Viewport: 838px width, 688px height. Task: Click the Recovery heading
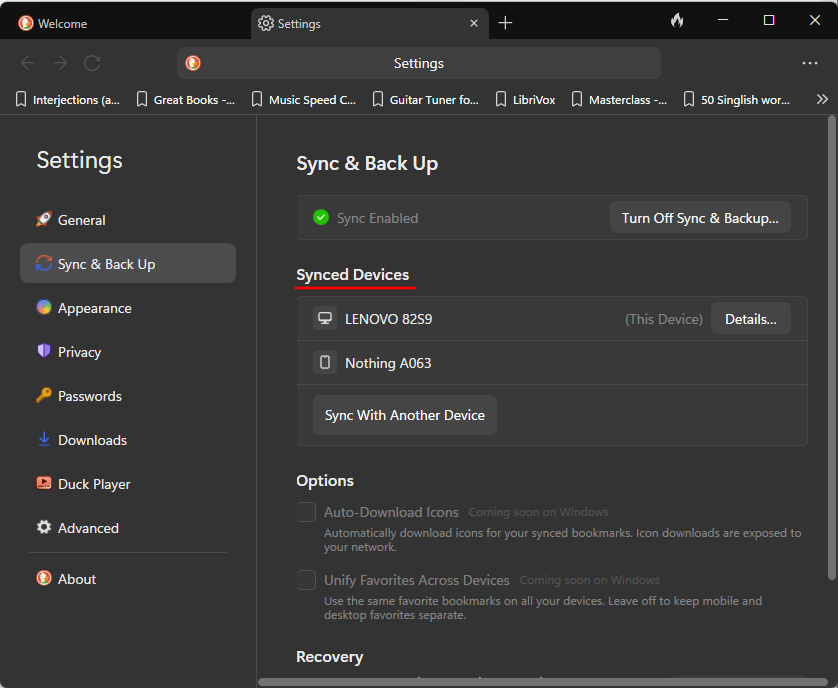(x=330, y=656)
